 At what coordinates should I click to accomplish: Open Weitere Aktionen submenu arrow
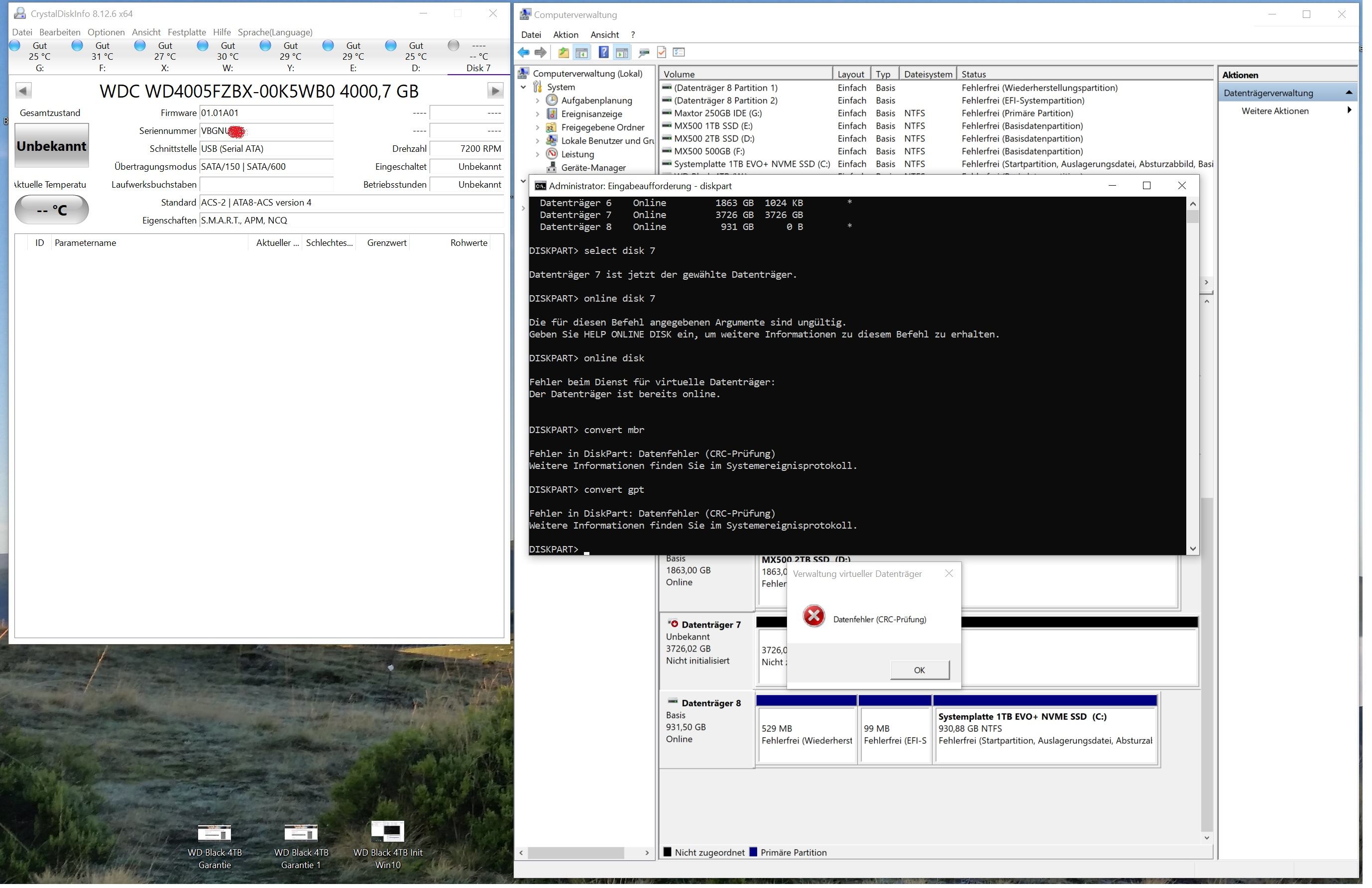[x=1350, y=110]
